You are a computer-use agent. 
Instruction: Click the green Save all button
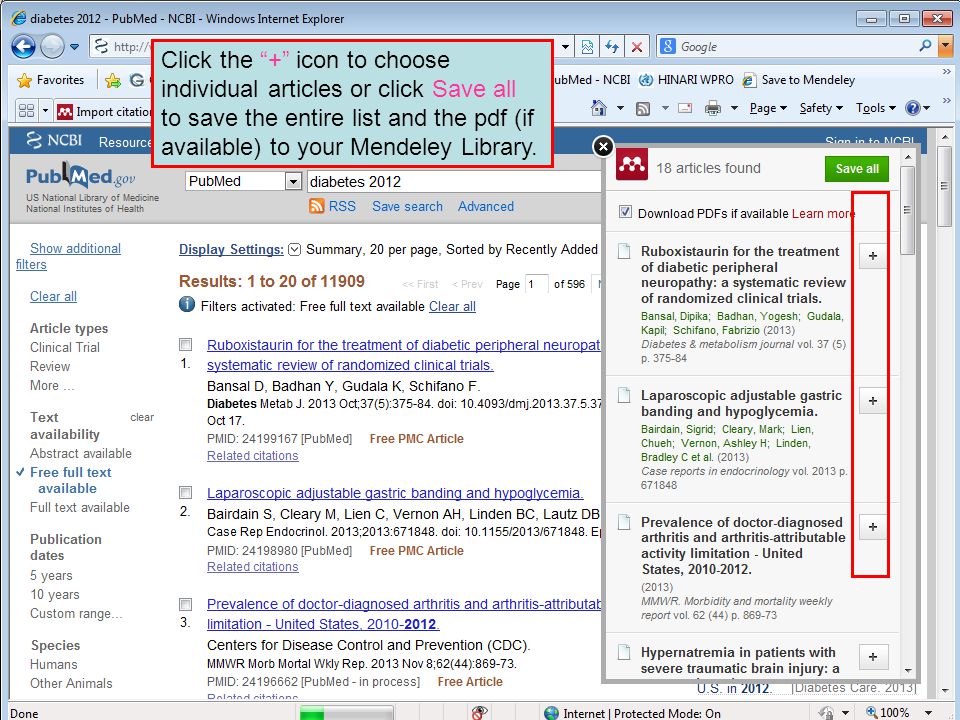pyautogui.click(x=857, y=169)
